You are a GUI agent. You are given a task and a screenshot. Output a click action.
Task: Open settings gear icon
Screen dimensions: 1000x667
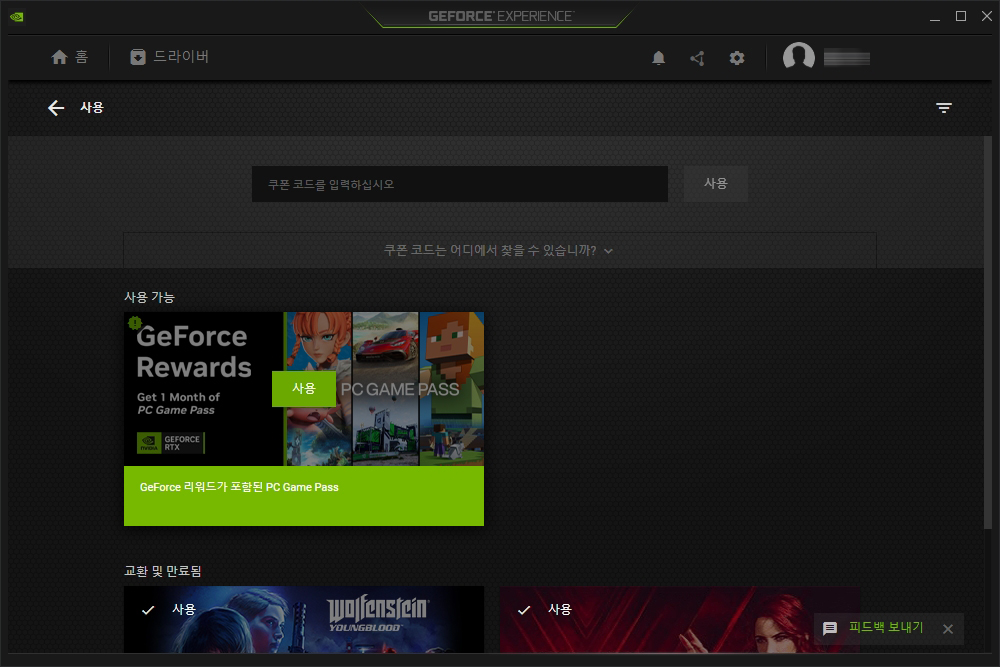pos(737,58)
